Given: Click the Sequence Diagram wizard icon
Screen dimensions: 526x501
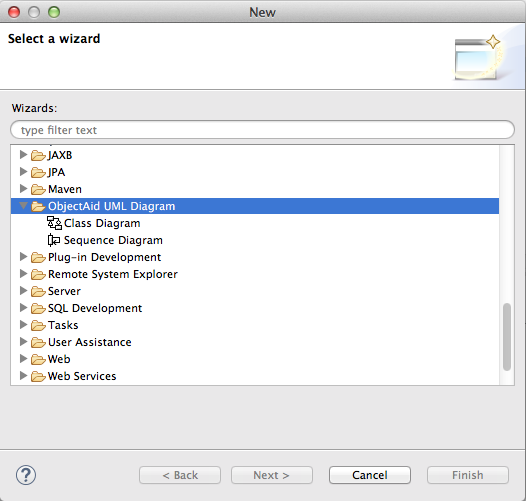Looking at the screenshot, I should [54, 240].
